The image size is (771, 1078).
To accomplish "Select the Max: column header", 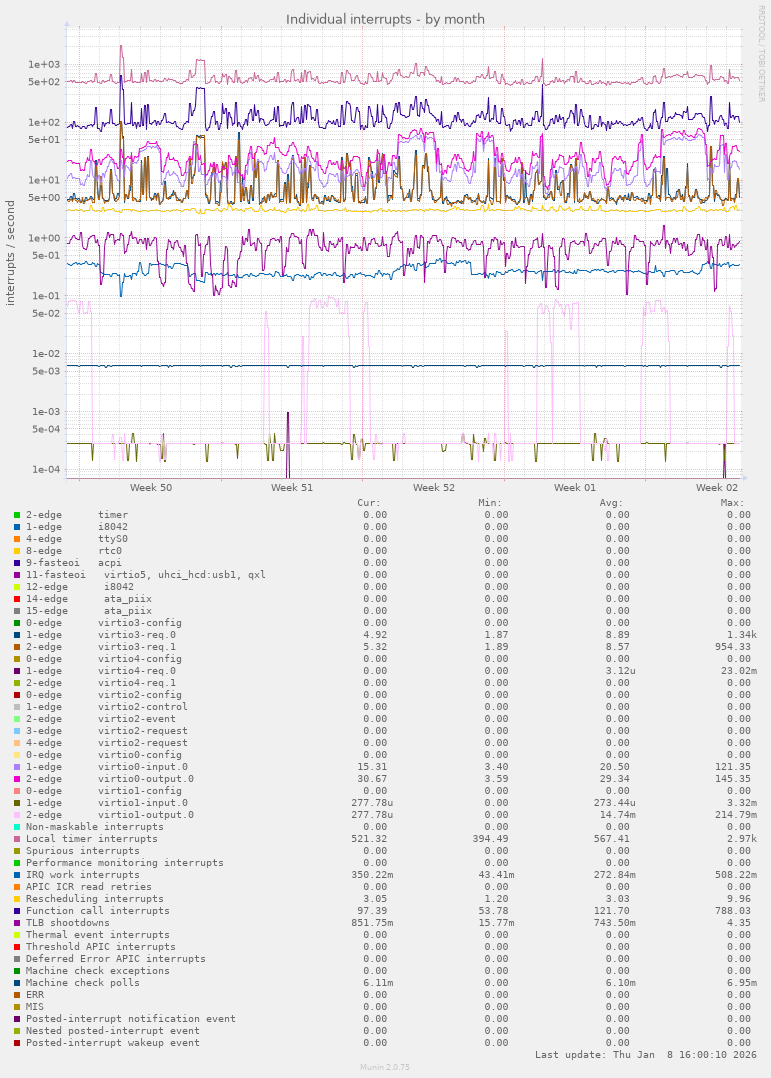I will (x=732, y=503).
